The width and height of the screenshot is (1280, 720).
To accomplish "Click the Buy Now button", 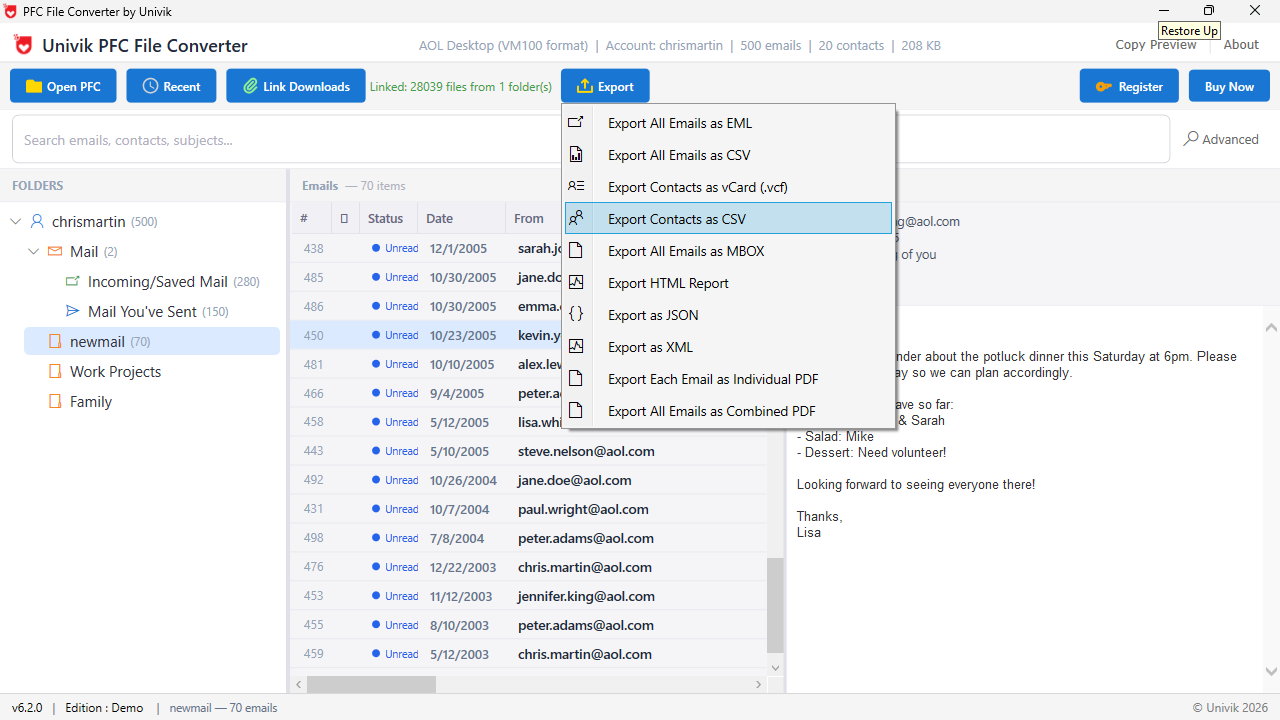I will point(1229,85).
